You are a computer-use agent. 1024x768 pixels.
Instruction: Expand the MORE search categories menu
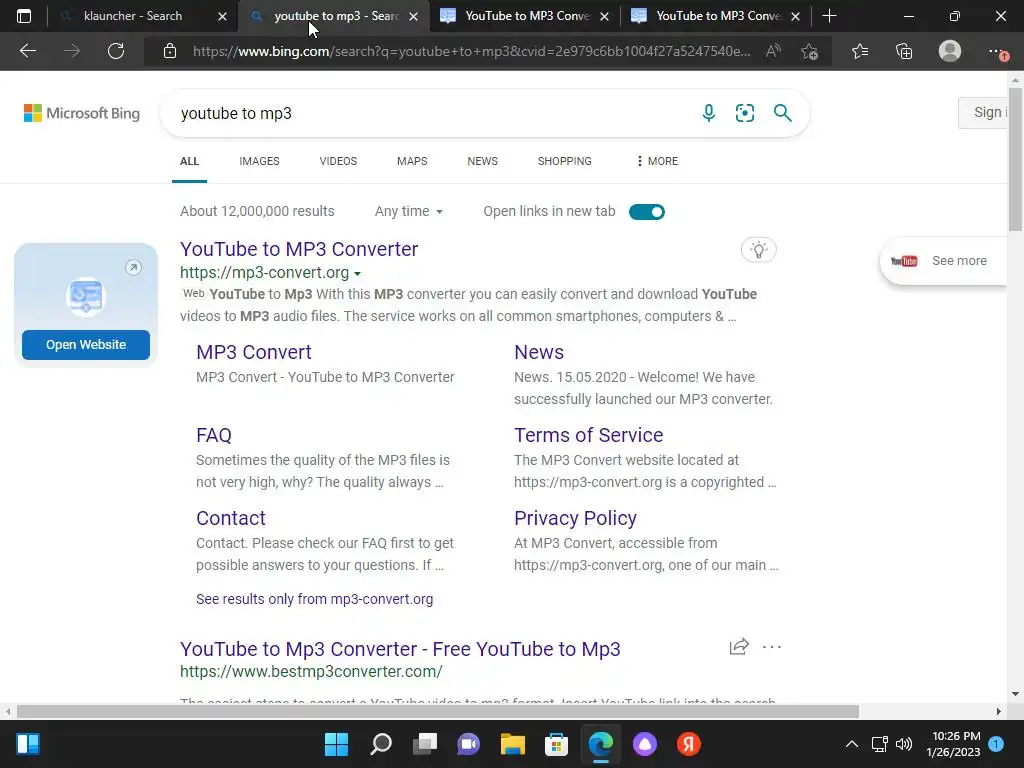click(657, 161)
